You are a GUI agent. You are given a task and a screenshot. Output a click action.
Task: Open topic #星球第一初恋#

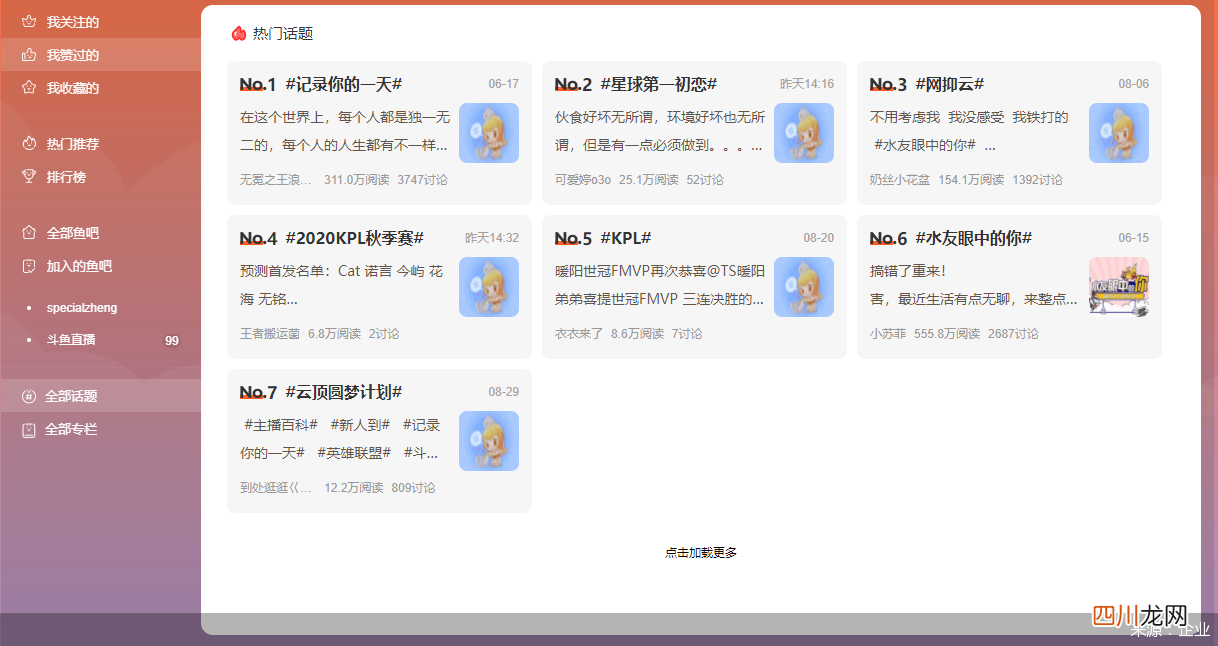(659, 84)
